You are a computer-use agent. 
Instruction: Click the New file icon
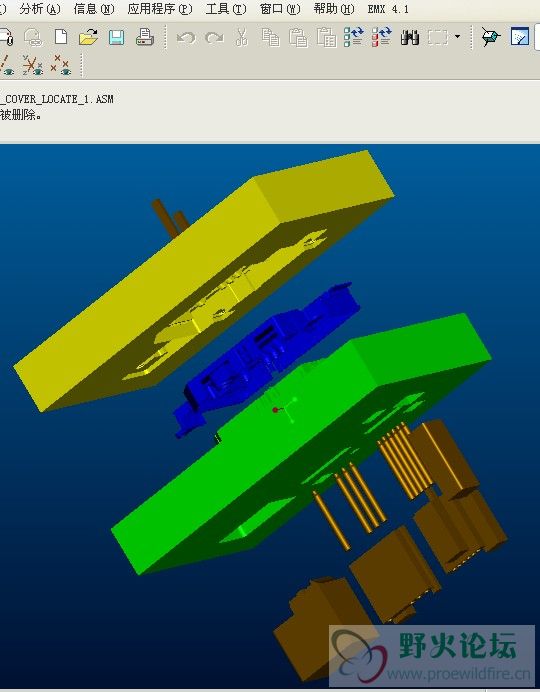61,37
